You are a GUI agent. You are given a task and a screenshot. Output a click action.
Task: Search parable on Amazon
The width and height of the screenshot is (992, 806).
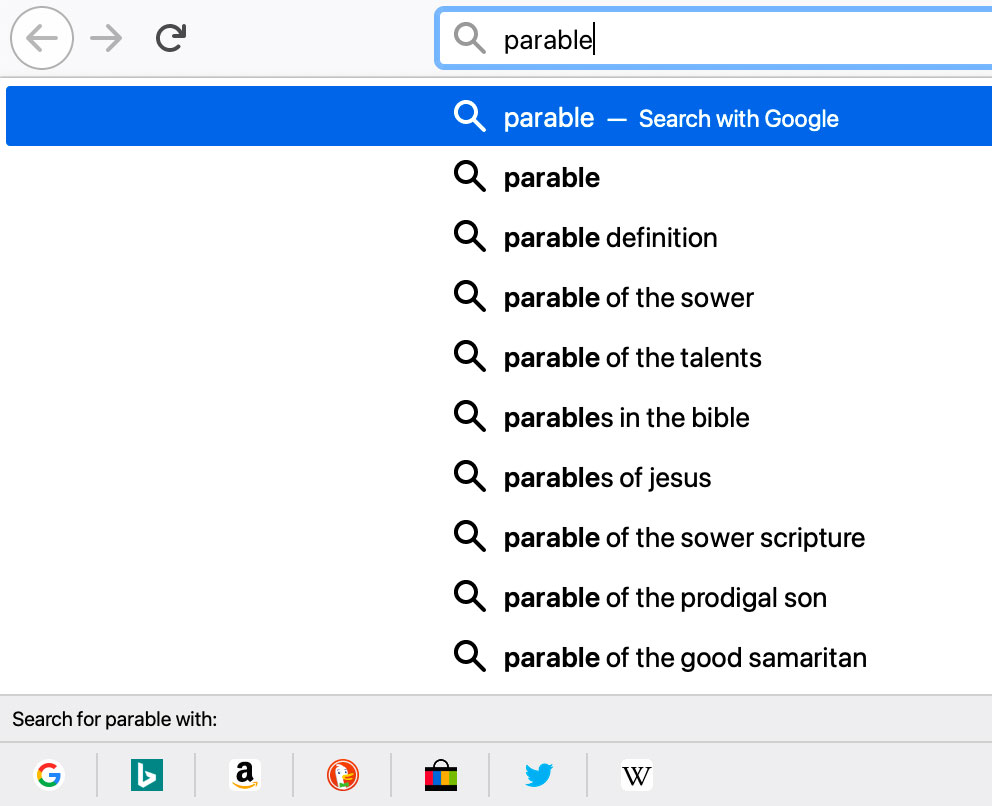point(244,775)
